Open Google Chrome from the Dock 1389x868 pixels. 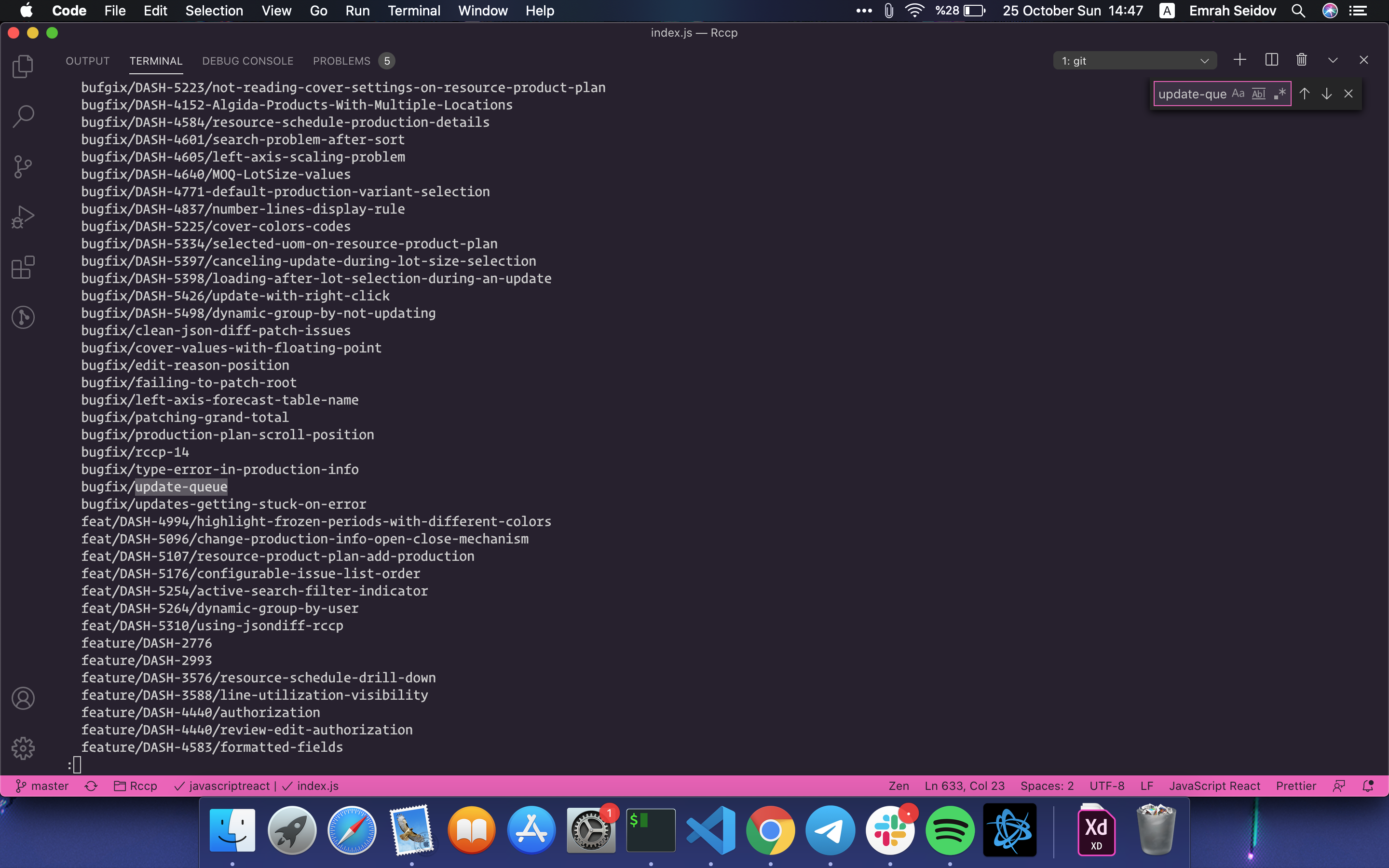[x=770, y=830]
